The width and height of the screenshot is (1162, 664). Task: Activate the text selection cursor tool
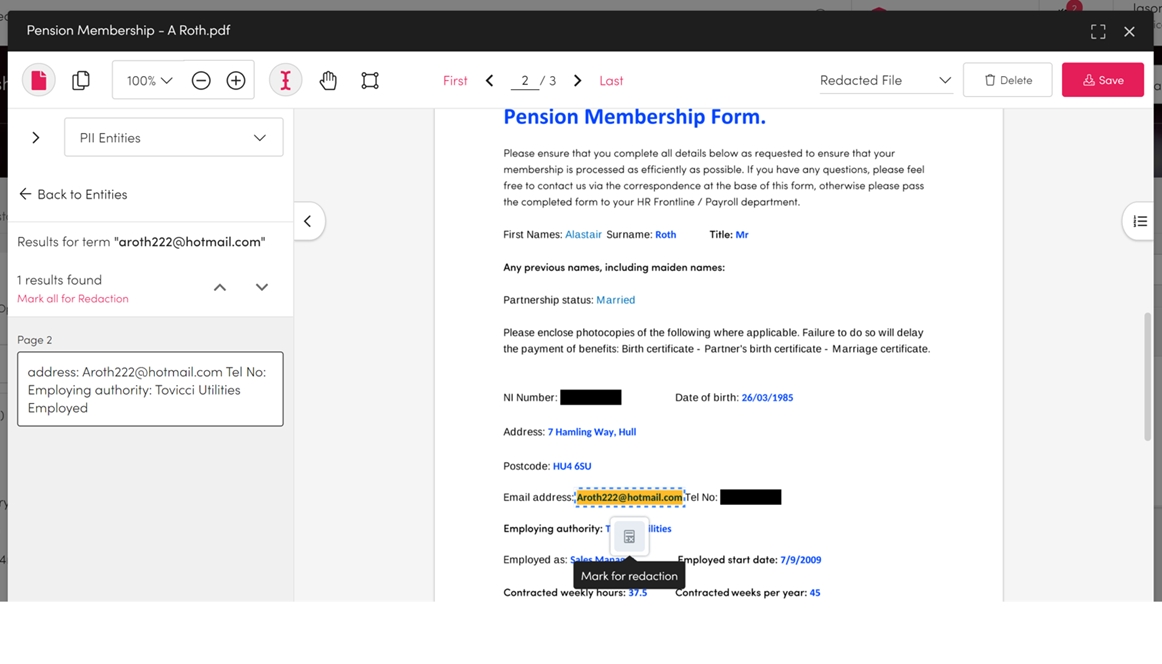click(x=285, y=80)
